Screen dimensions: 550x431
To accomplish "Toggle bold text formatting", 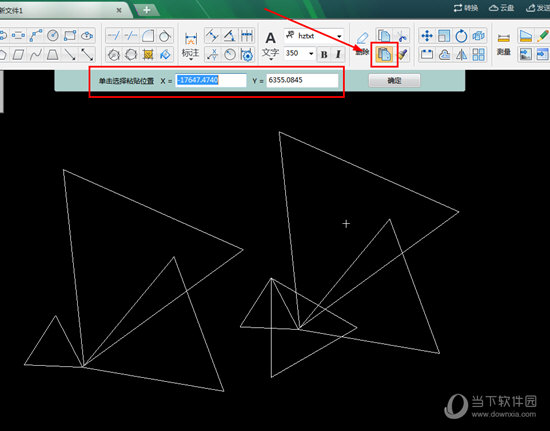I will pos(324,54).
